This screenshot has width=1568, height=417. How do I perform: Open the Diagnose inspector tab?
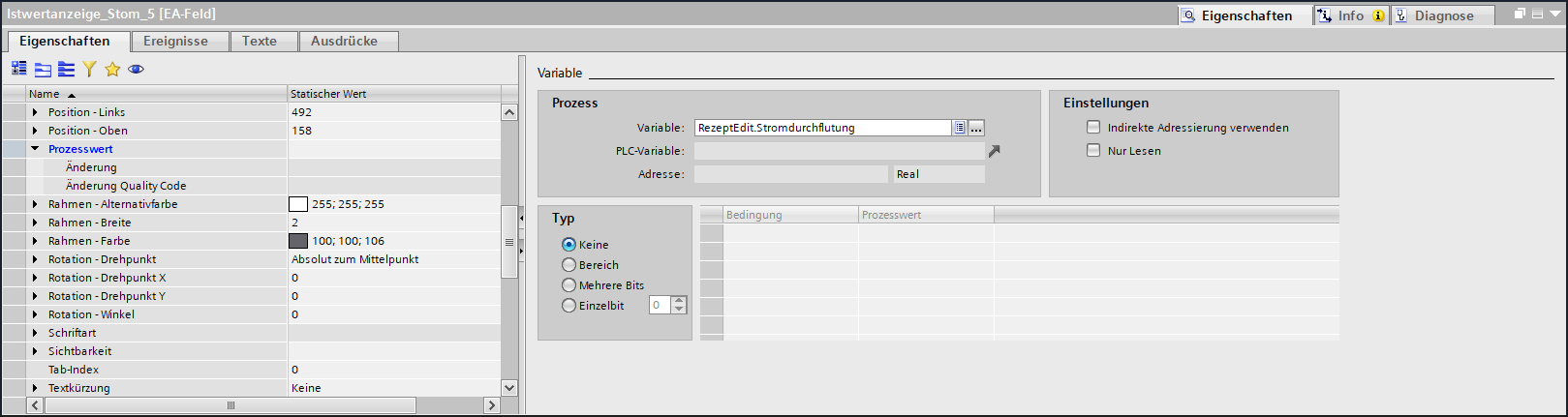pyautogui.click(x=1443, y=15)
